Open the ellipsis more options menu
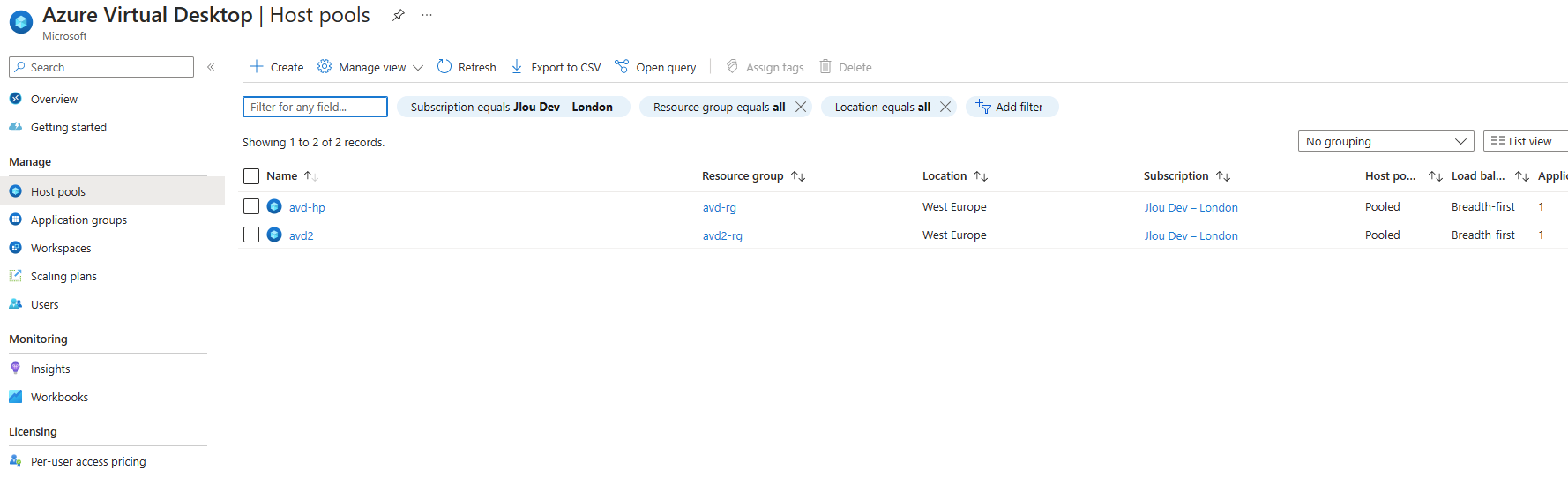This screenshot has height=477, width=1568. coord(427,15)
